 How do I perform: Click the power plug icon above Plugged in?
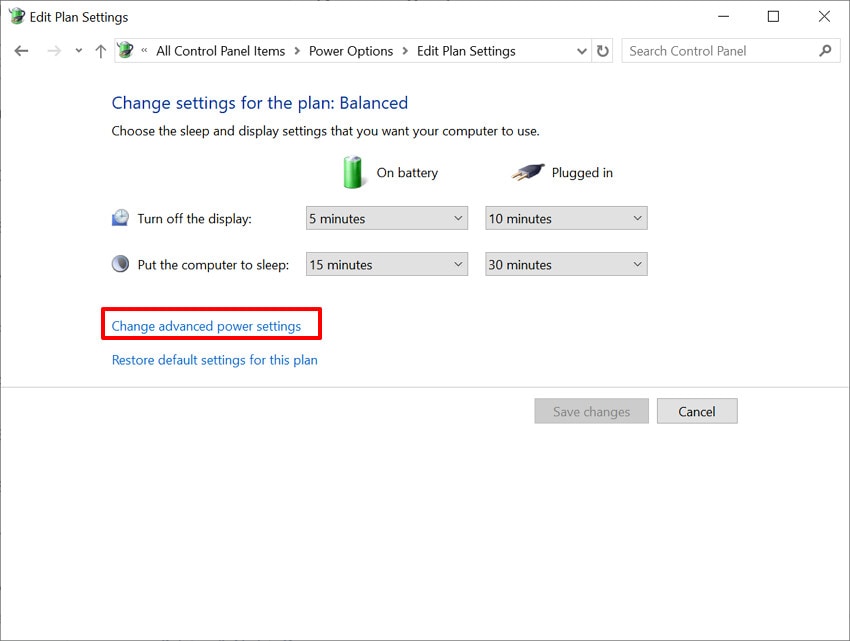click(530, 171)
